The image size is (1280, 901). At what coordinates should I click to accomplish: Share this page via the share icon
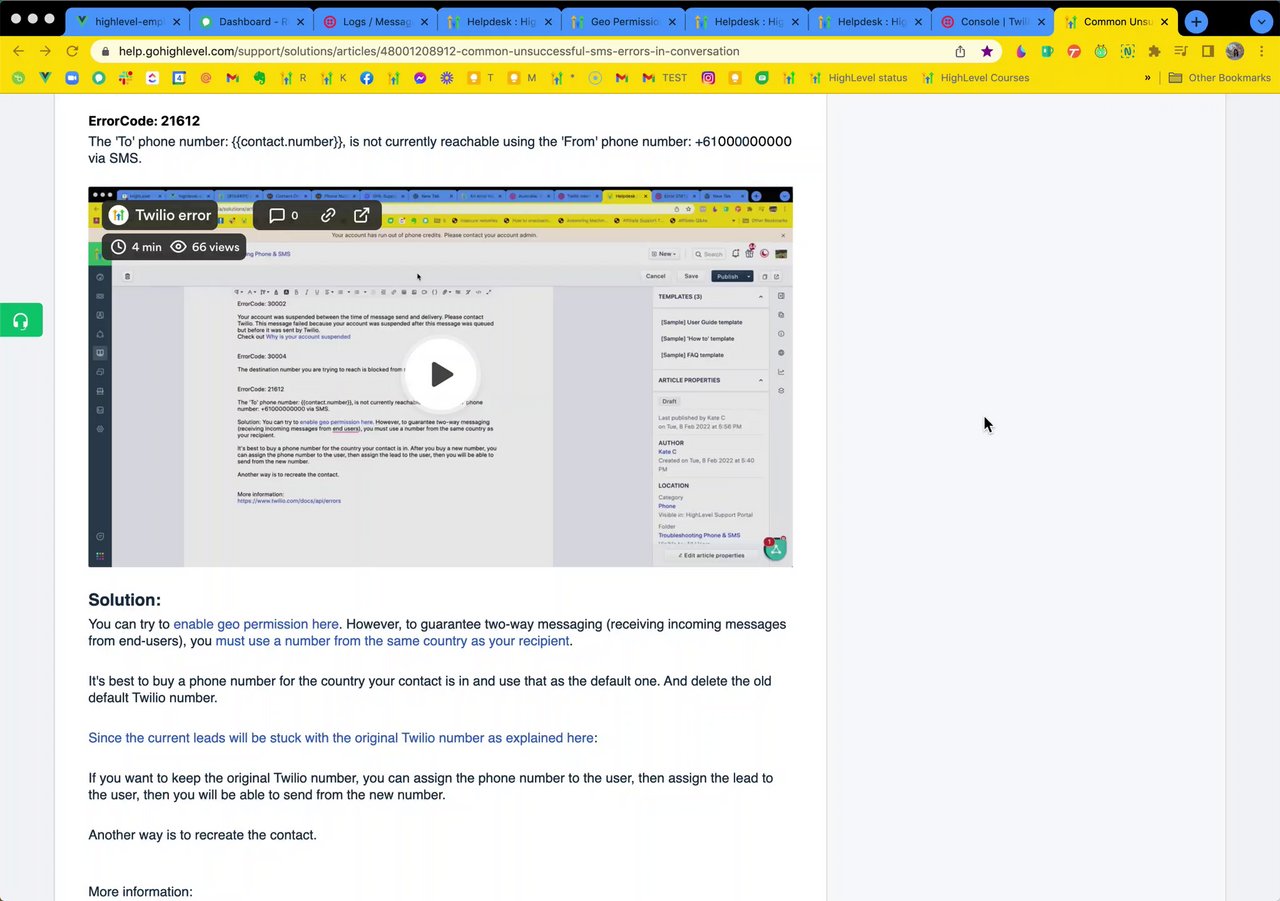pyautogui.click(x=960, y=51)
